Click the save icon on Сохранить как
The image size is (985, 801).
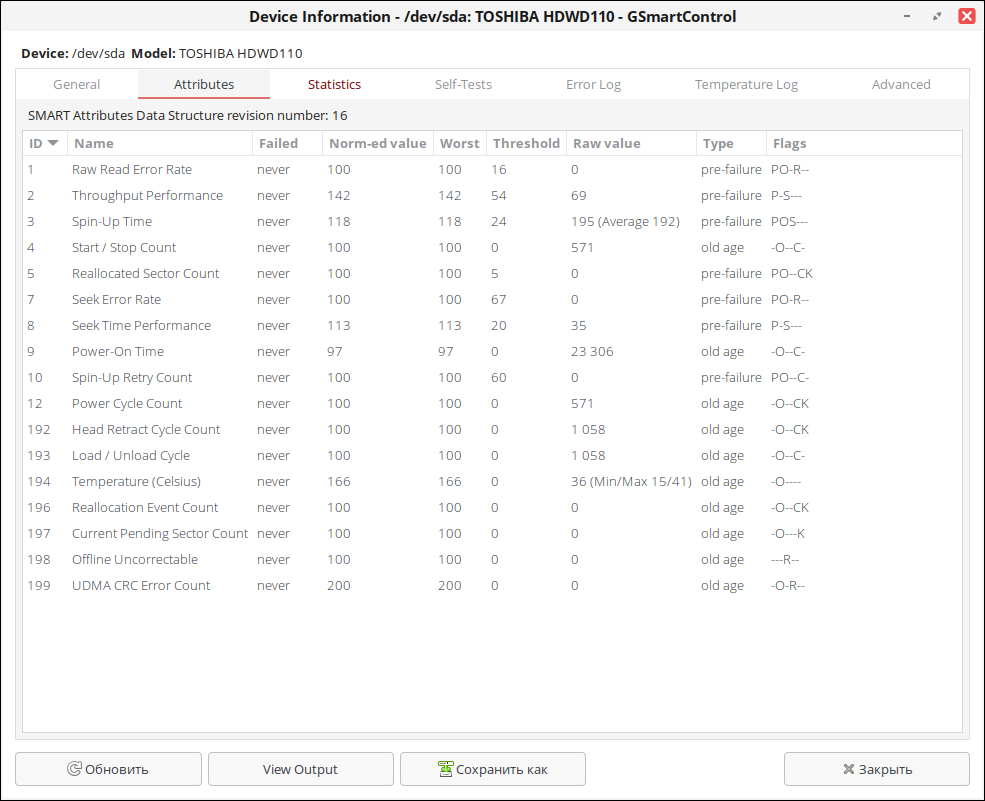pyautogui.click(x=445, y=769)
